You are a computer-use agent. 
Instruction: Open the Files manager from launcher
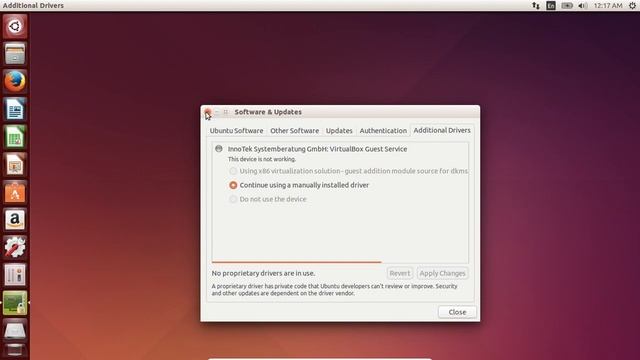click(15, 54)
